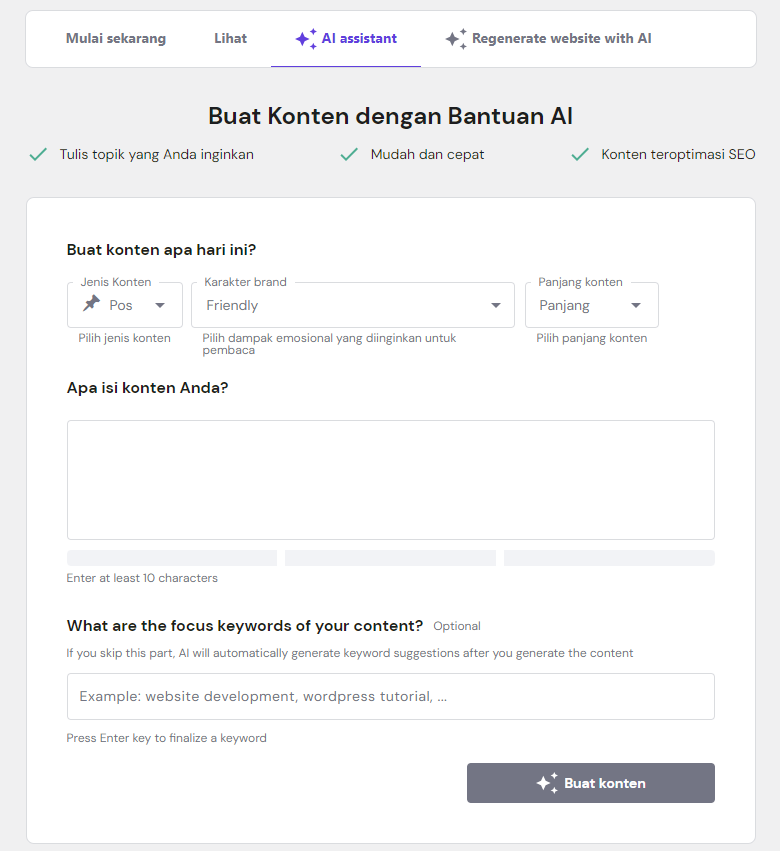Switch to the Mulai sekarang tab
Screen dimensions: 780x851
(115, 38)
